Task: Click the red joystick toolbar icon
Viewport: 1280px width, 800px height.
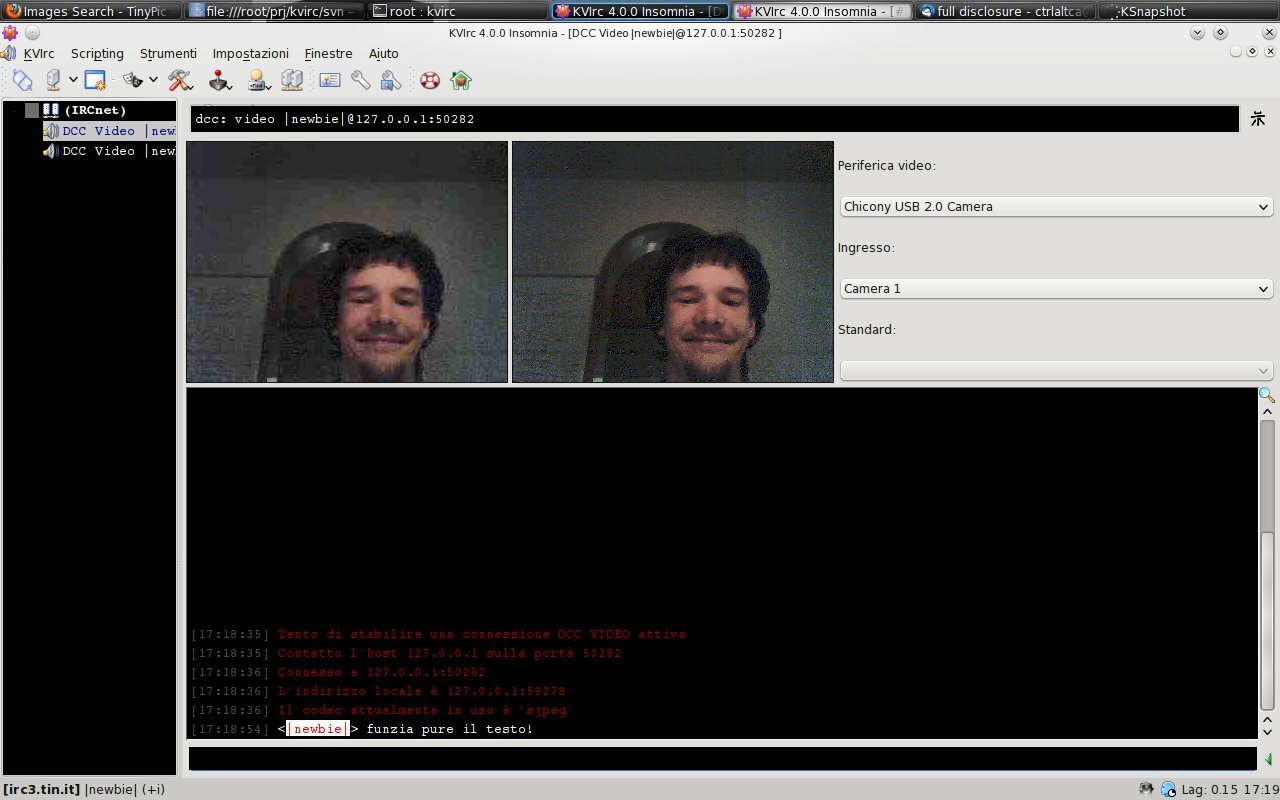Action: click(220, 80)
